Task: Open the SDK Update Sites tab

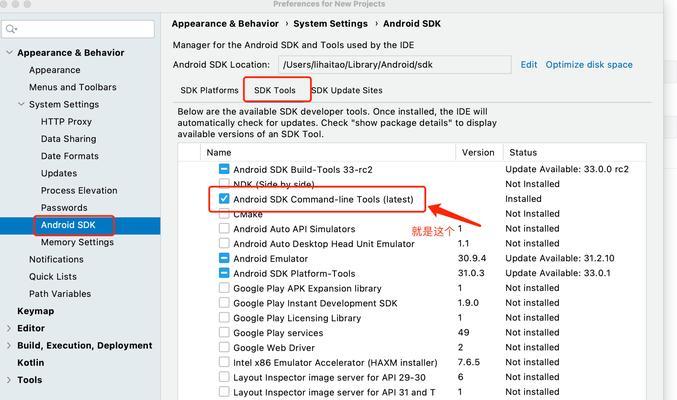Action: (x=347, y=90)
